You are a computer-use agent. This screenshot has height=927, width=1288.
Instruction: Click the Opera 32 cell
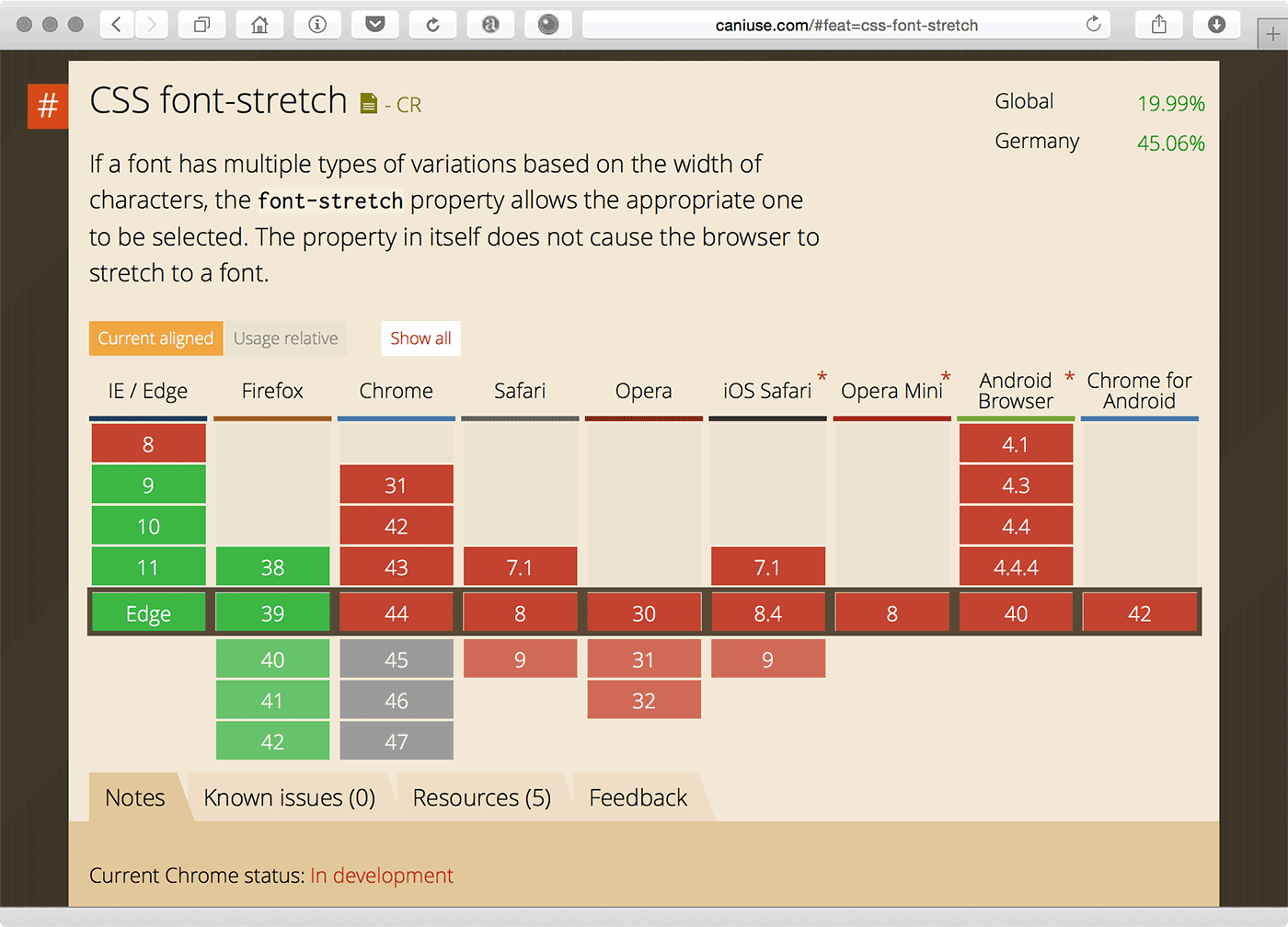[x=644, y=701]
